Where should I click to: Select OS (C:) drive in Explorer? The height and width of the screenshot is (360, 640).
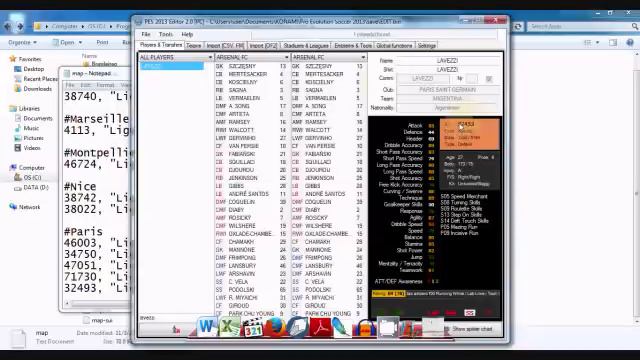click(x=32, y=178)
